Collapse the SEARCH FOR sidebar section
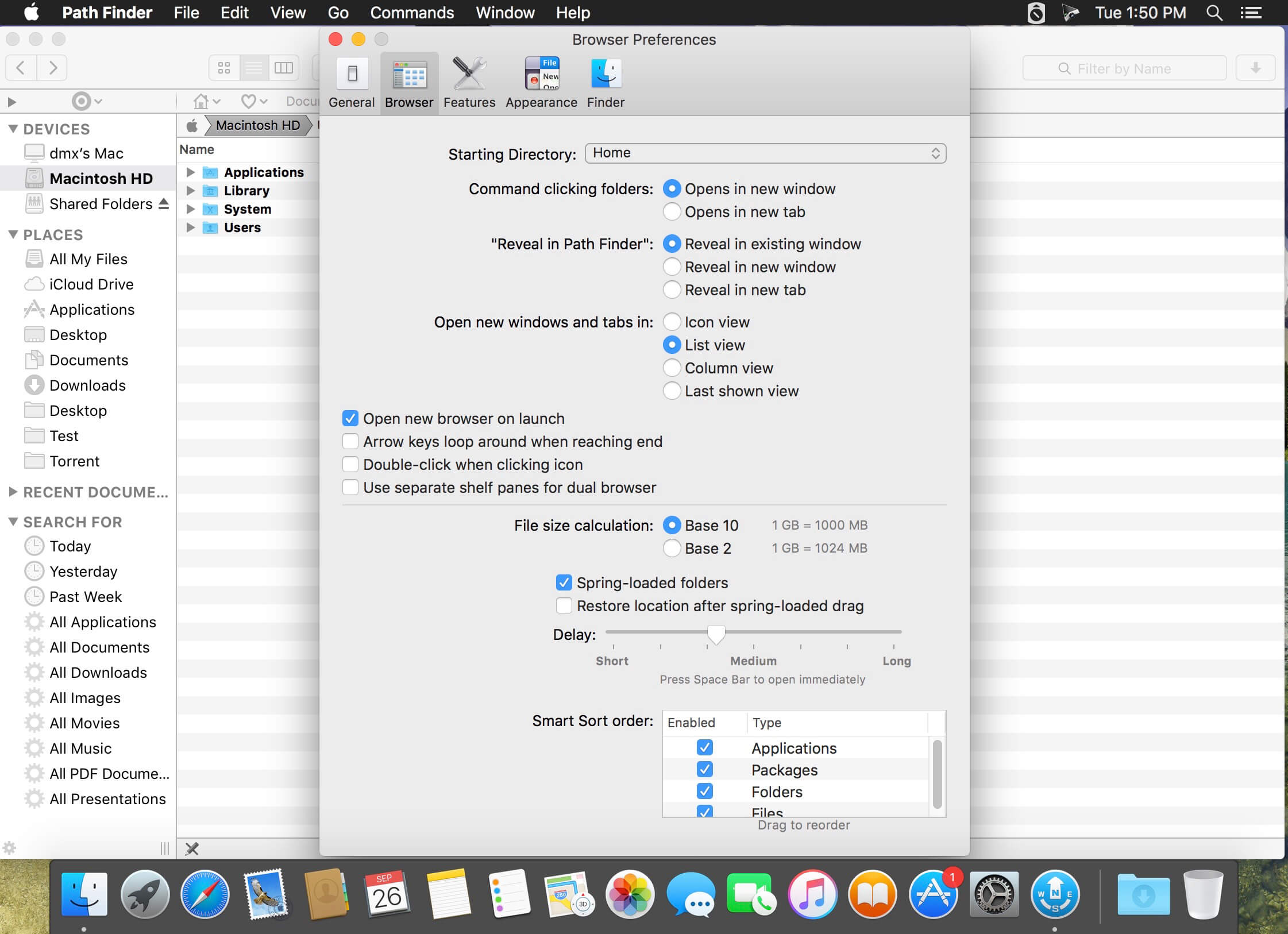This screenshot has width=1288, height=934. click(13, 522)
